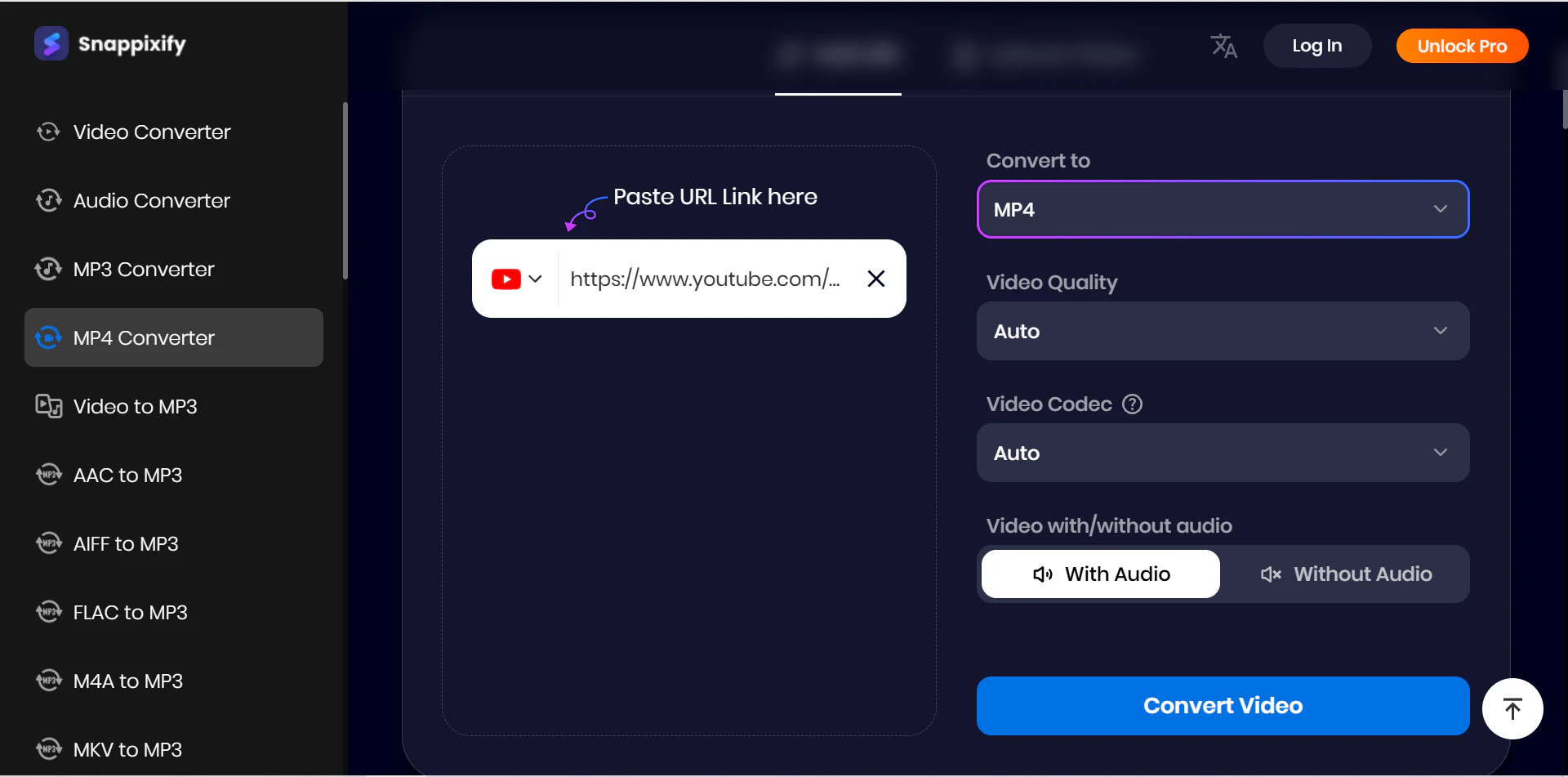Viewport: 1568px width, 777px height.
Task: Expand the Convert to MP4 dropdown
Action: coord(1223,210)
